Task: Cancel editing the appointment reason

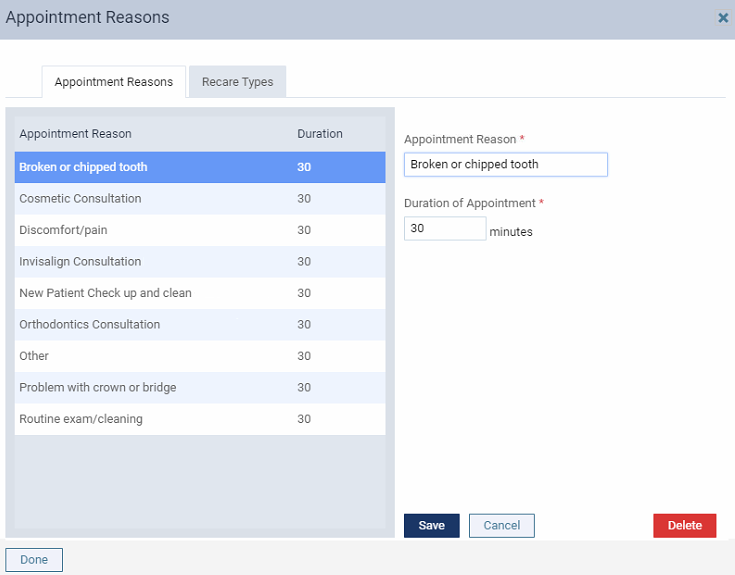Action: [x=501, y=526]
